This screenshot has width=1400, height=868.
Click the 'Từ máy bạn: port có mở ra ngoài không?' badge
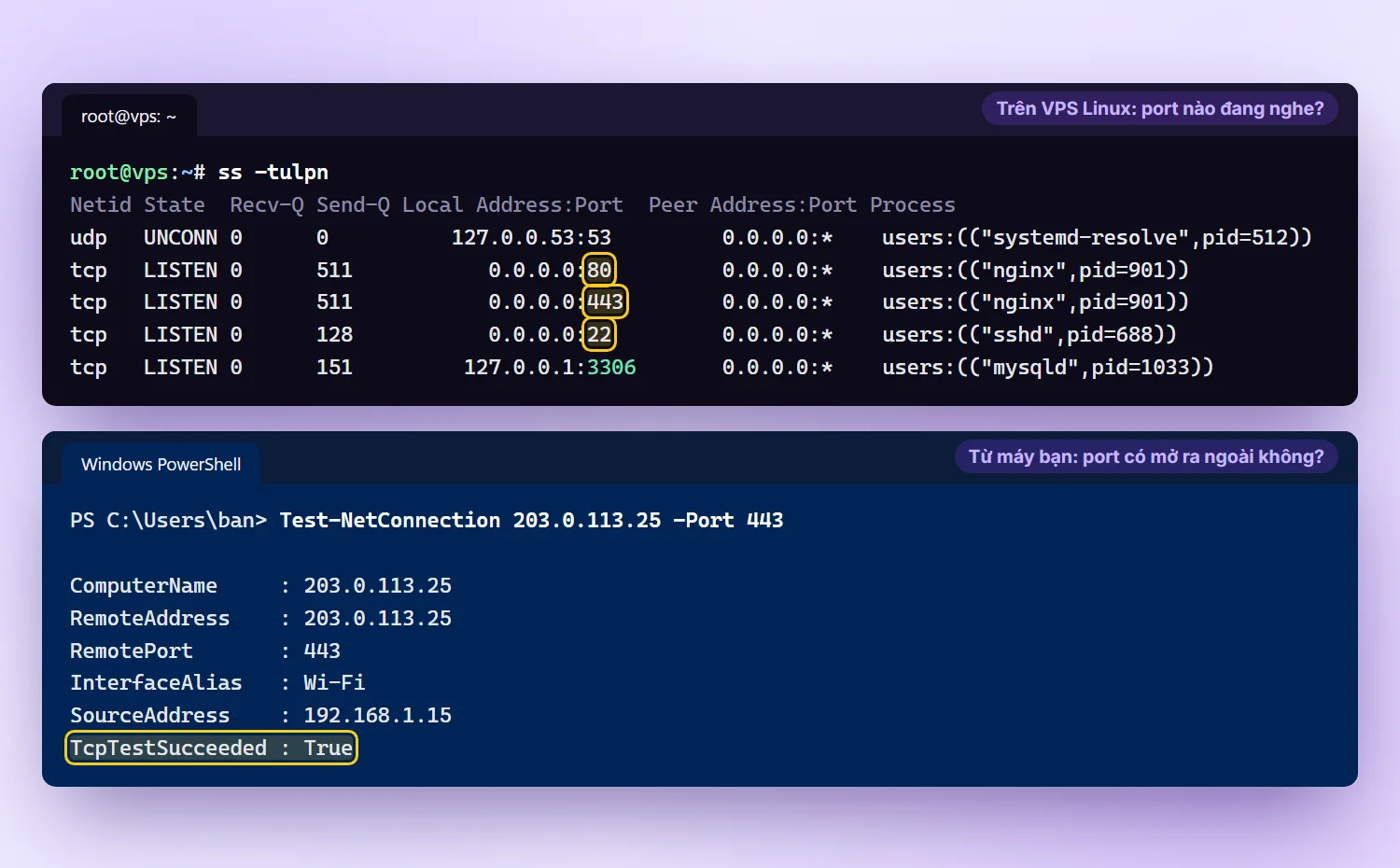1146,456
